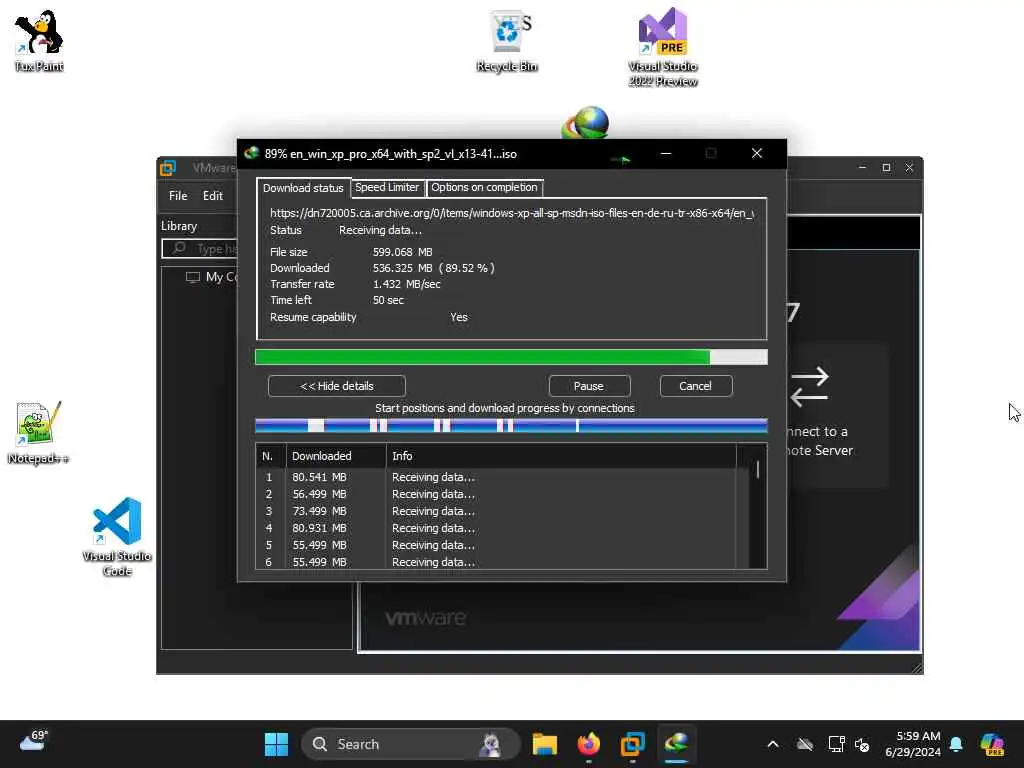Open the Edit menu in VMware
1024x768 pixels.
[x=213, y=195]
